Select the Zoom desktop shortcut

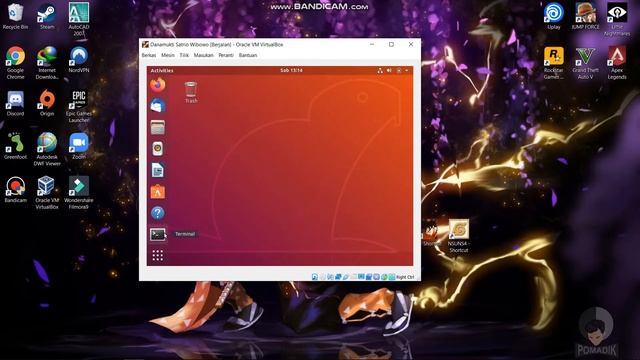point(78,146)
